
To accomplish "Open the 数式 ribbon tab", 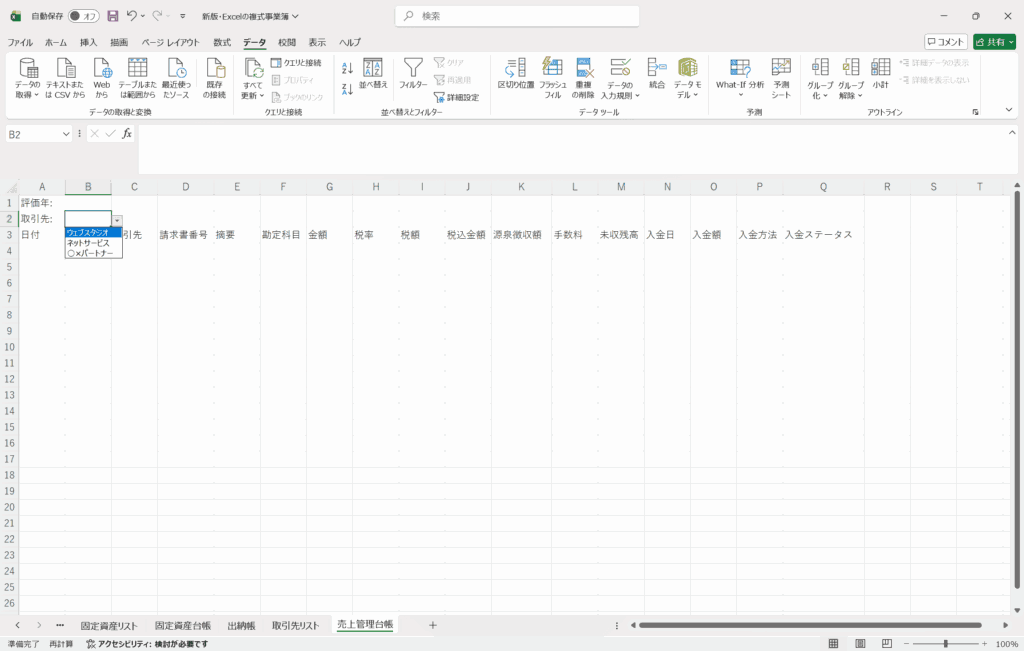I will click(222, 42).
